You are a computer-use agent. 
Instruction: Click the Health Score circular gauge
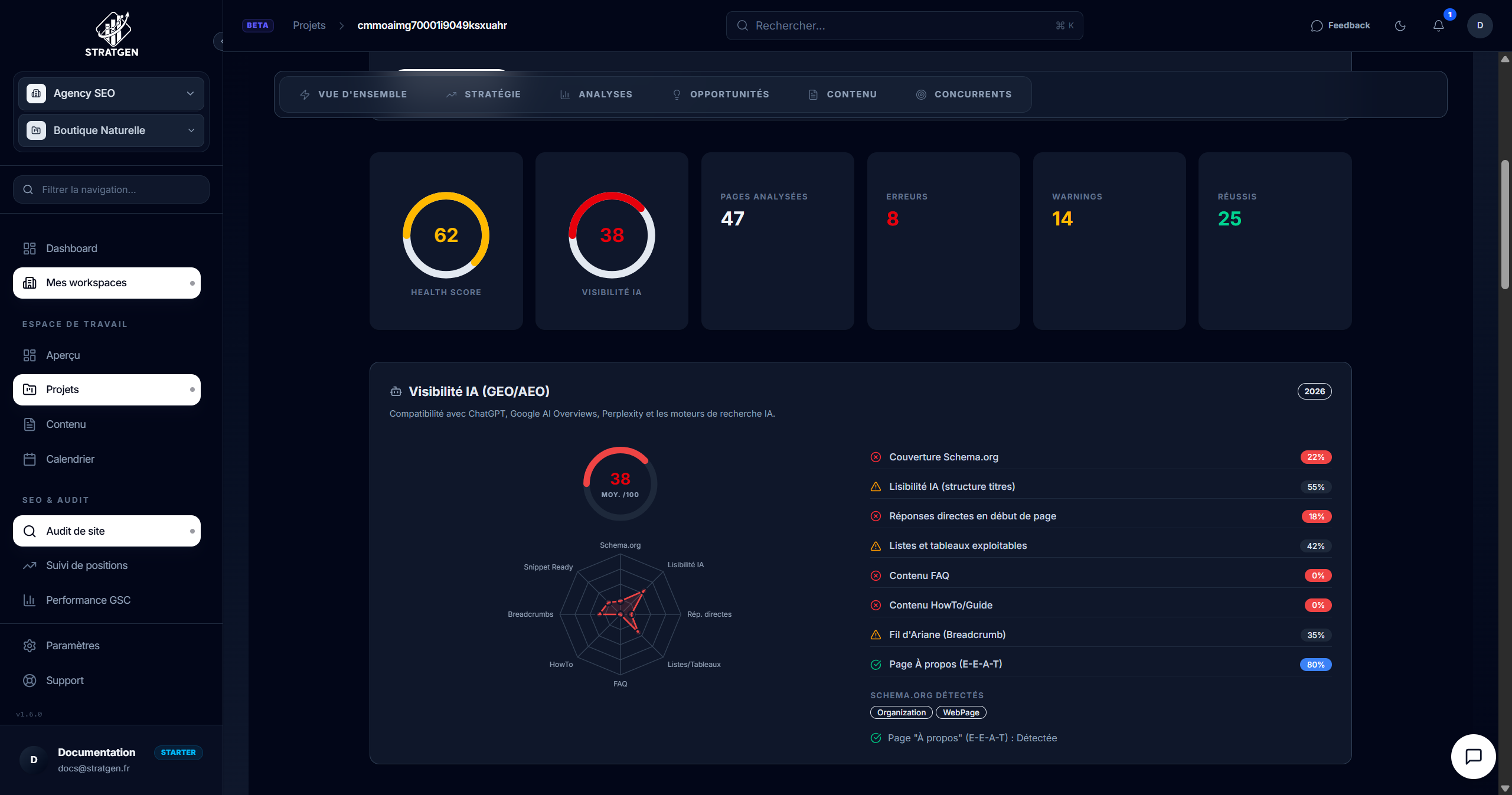446,235
